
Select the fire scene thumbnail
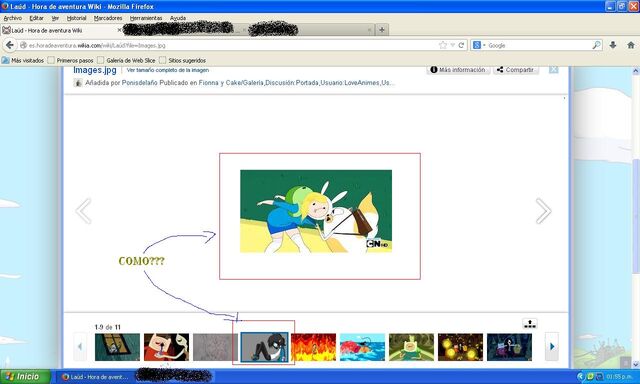pyautogui.click(x=313, y=347)
